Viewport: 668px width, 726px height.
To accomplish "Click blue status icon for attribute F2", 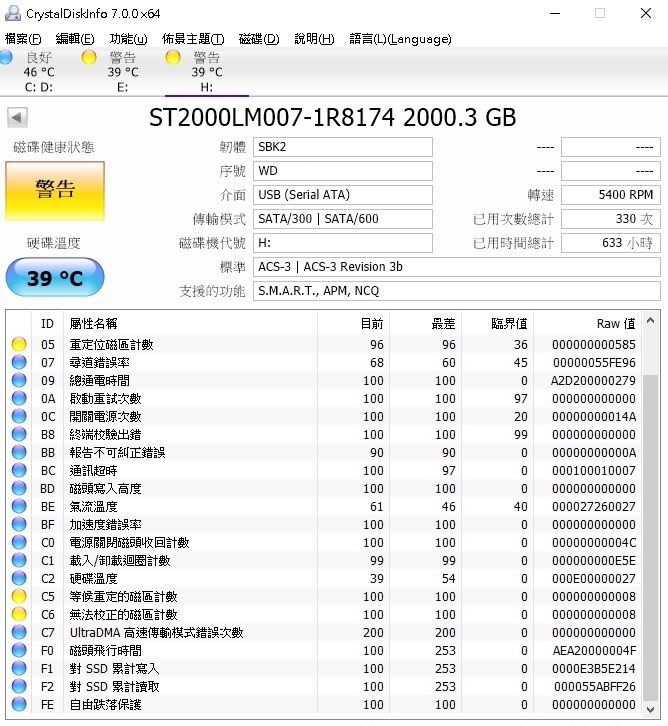I will [19, 687].
